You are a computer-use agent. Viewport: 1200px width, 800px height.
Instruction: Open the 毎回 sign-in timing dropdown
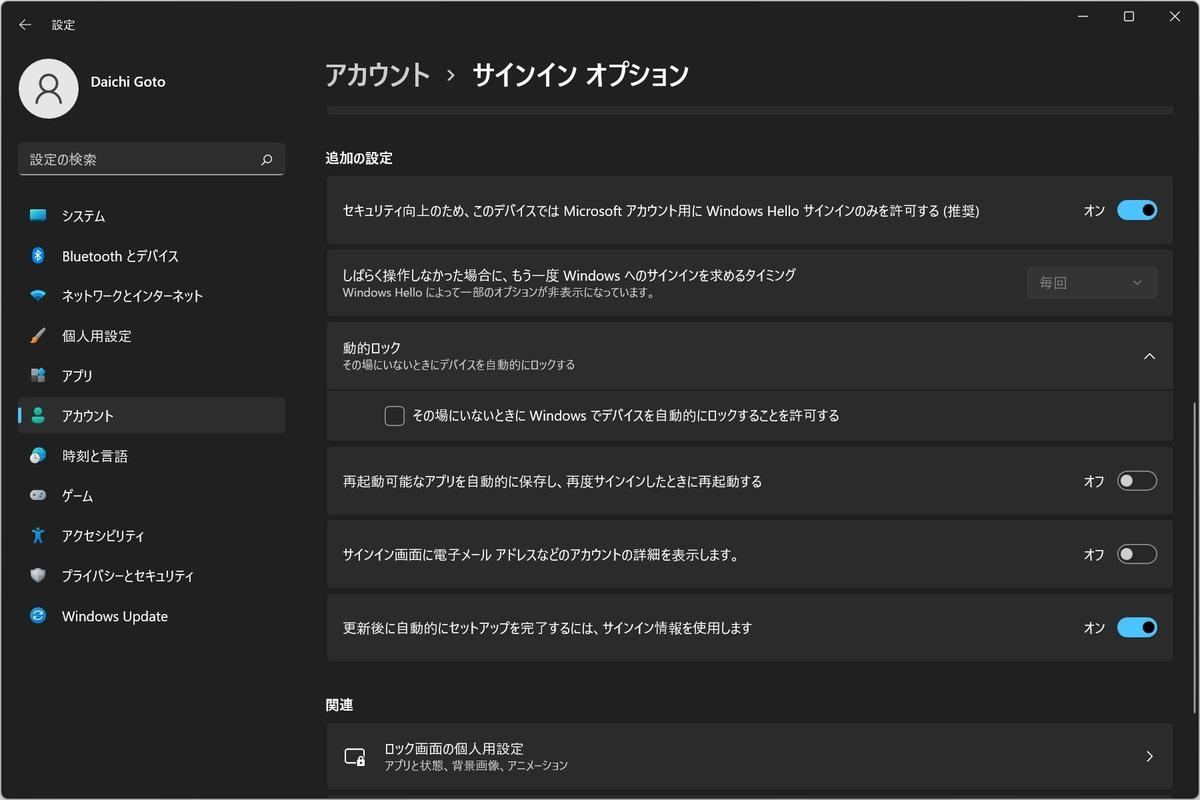point(1092,283)
